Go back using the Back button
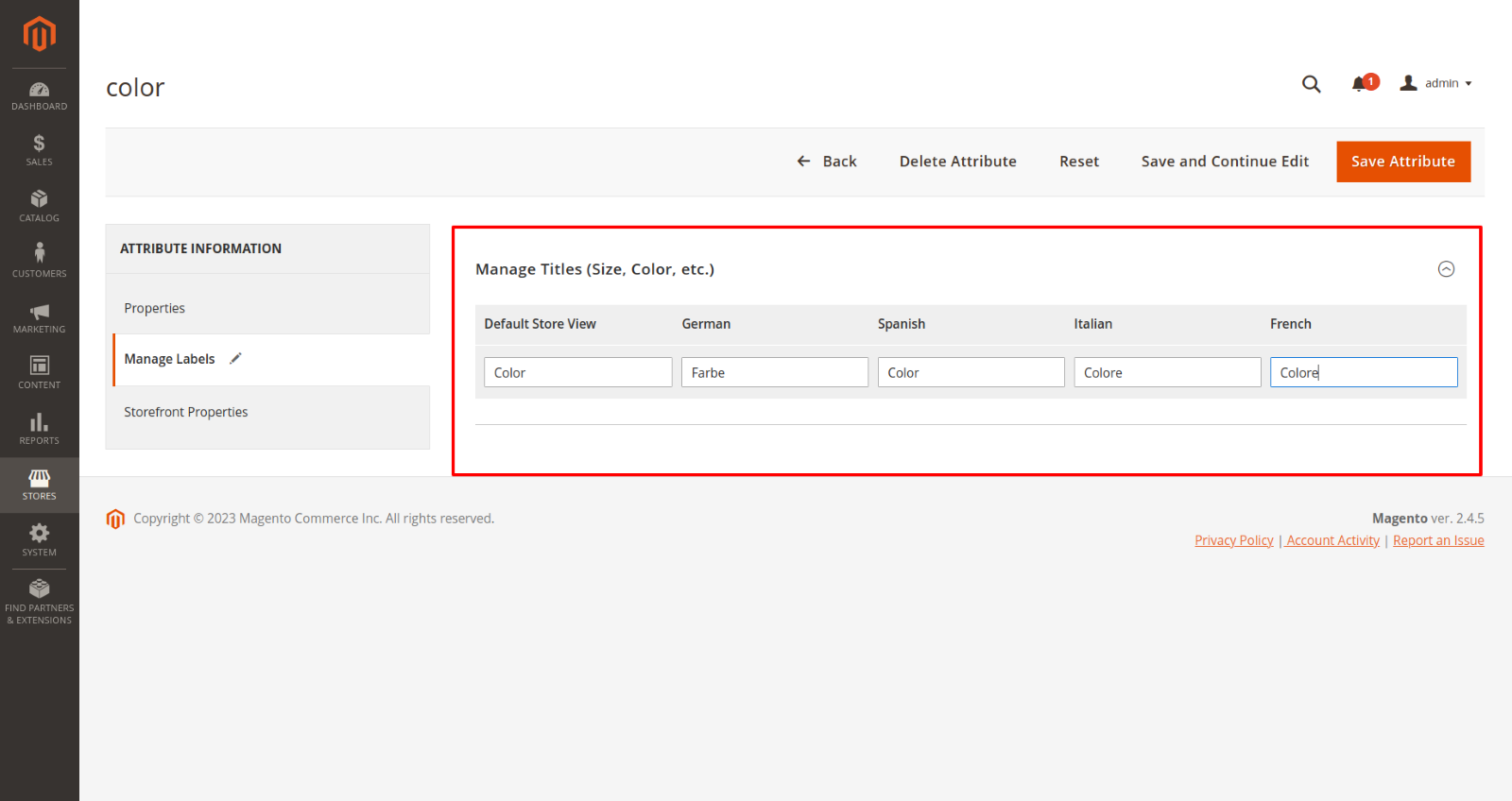This screenshot has height=801, width=1512. coord(827,162)
